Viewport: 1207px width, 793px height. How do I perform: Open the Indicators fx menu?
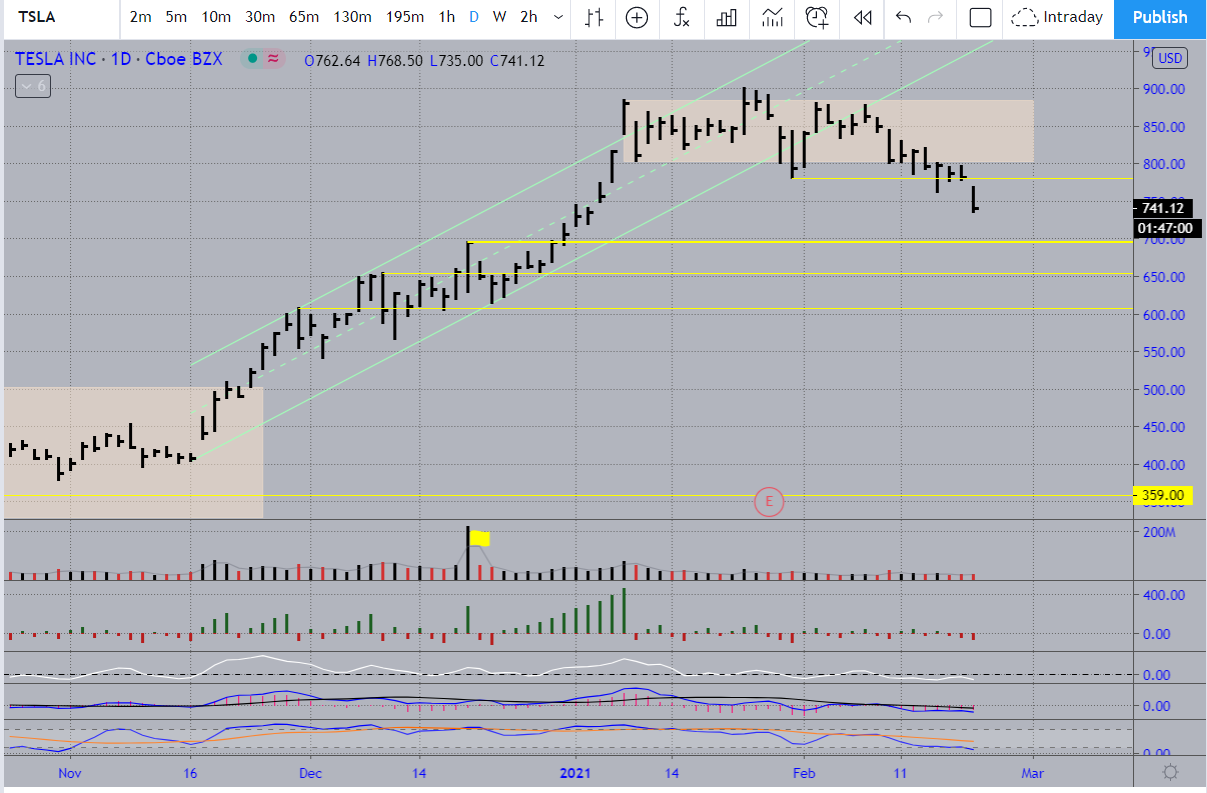[x=681, y=17]
